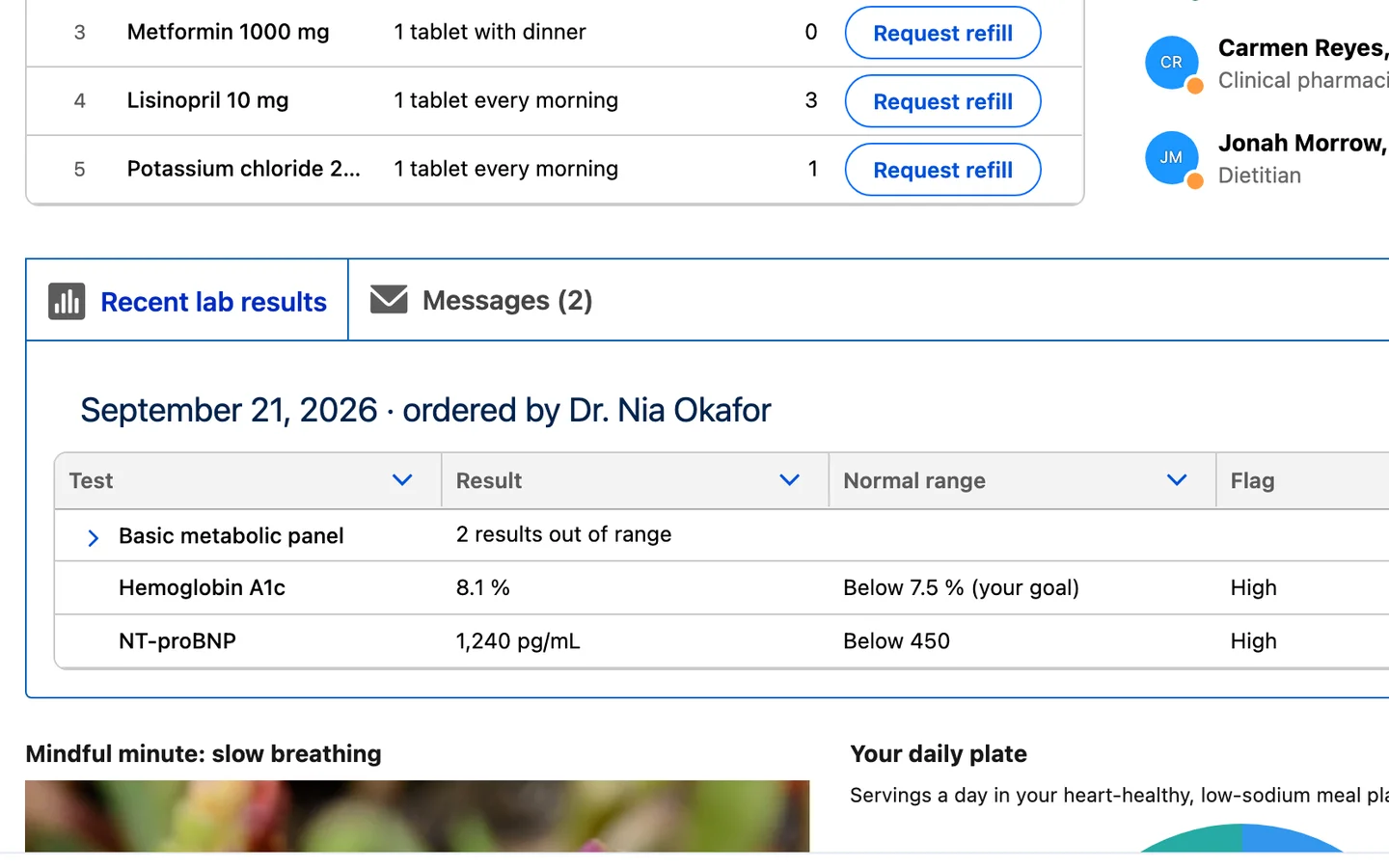Click the 'Below 450' normal range
Screen dimensions: 1389x868
coord(896,641)
